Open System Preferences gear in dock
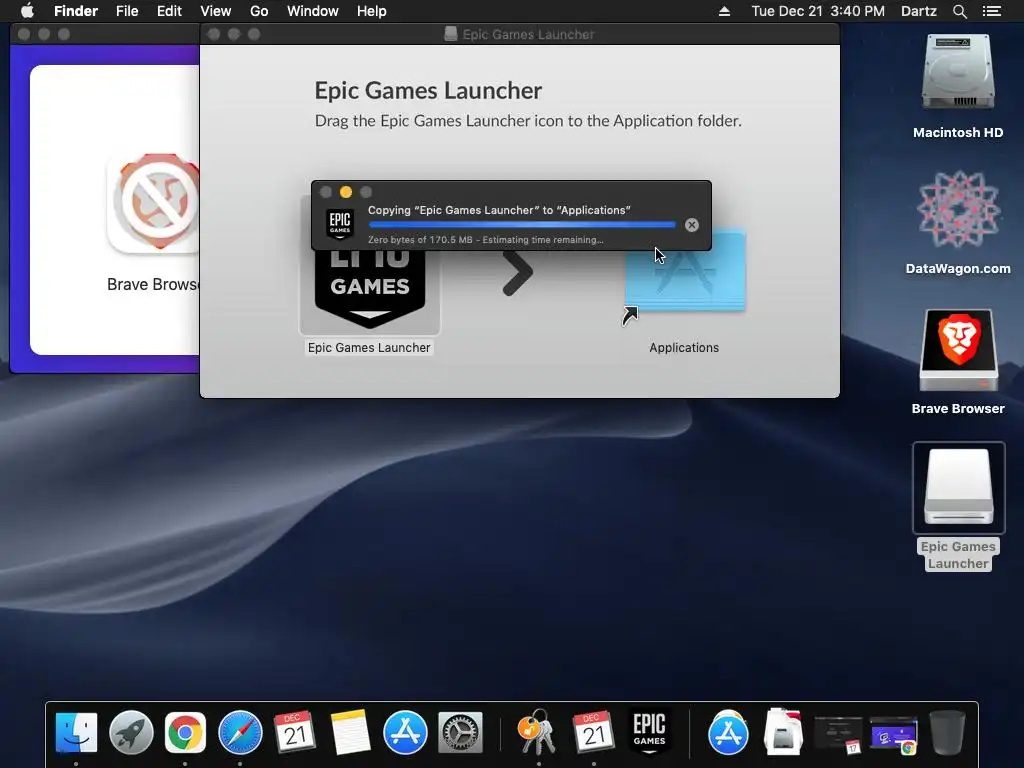This screenshot has width=1024, height=768. coord(460,732)
